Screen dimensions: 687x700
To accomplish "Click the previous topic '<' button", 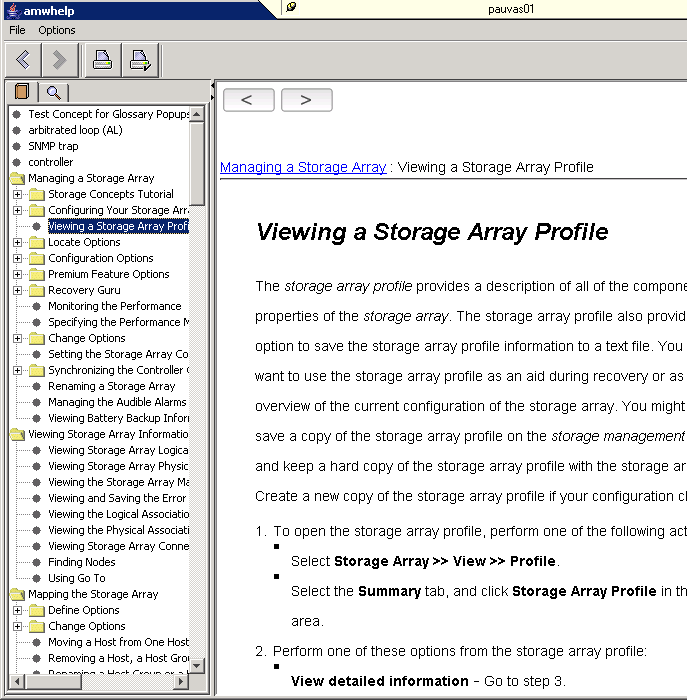I will [247, 100].
